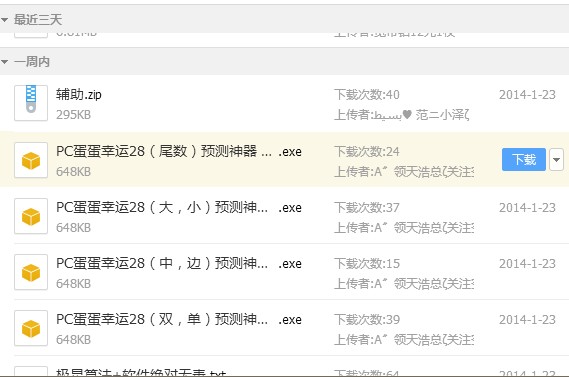The image size is (569, 377).
Task: Open the dropdown arrow next to 下载 button
Action: 556,160
